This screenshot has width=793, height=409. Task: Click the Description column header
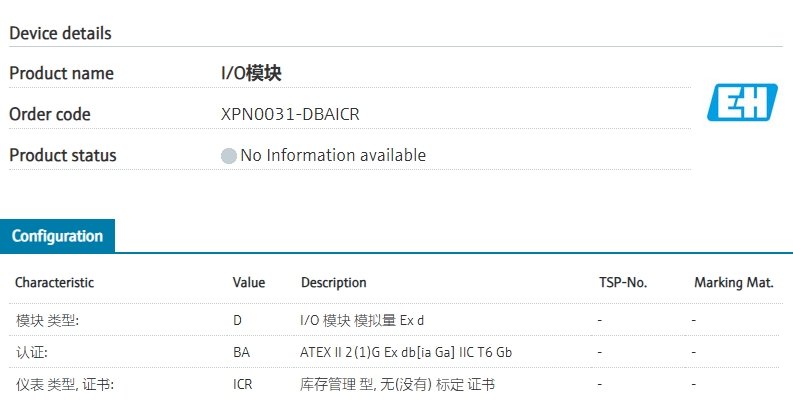click(x=333, y=283)
